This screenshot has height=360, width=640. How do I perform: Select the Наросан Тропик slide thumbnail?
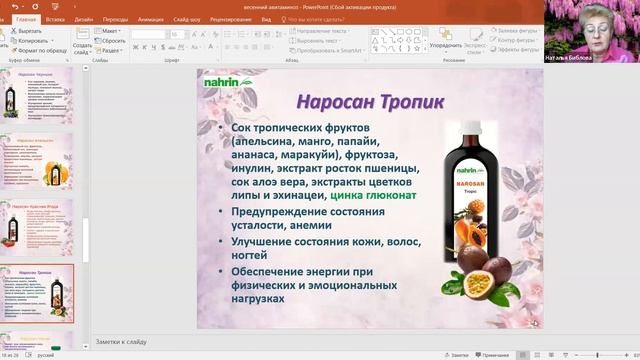37,293
